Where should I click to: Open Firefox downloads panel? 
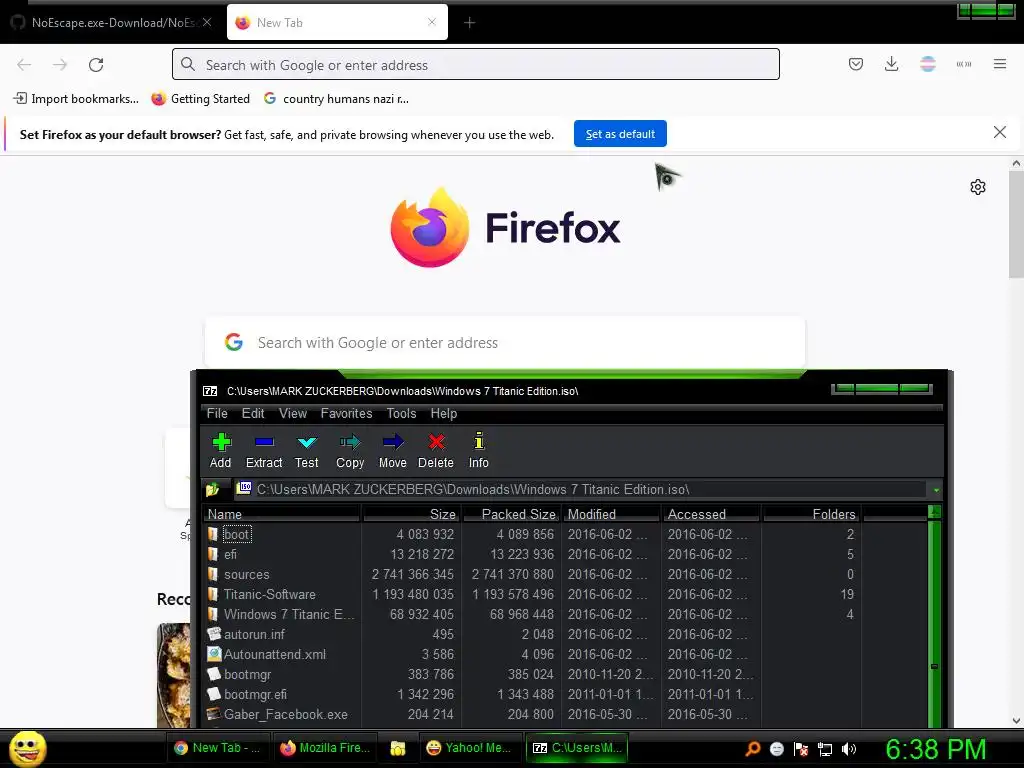tap(891, 64)
